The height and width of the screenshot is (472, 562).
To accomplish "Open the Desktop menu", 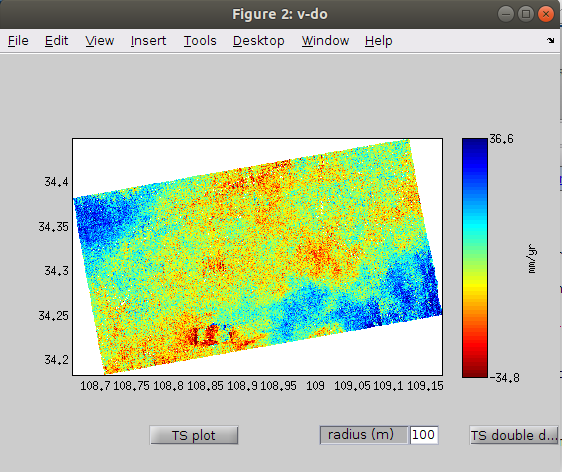I will [x=258, y=41].
